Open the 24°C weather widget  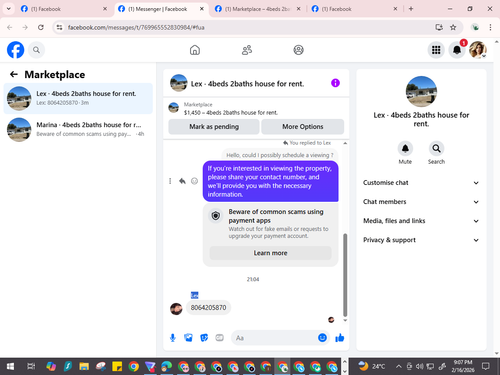372,366
